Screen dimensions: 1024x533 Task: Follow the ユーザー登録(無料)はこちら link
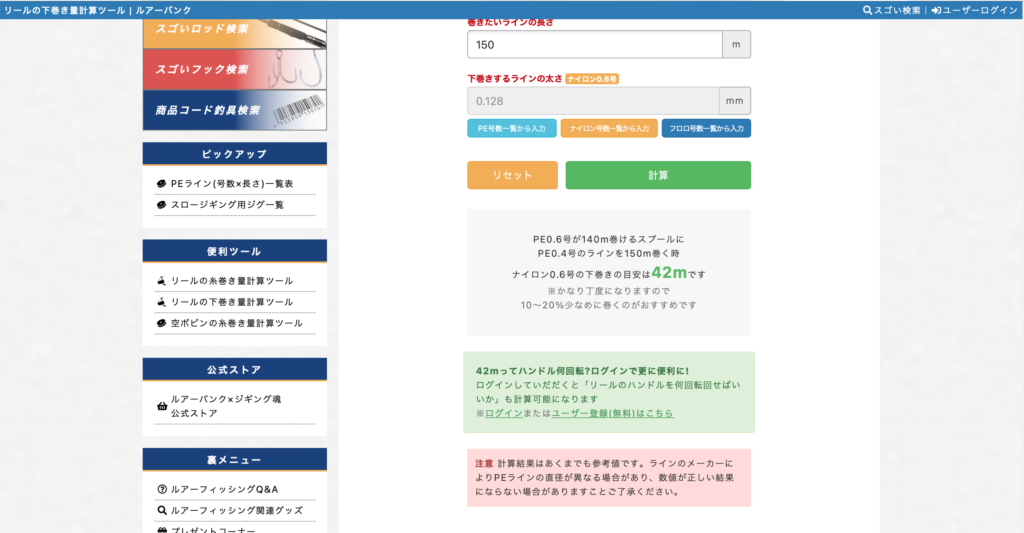click(x=612, y=413)
